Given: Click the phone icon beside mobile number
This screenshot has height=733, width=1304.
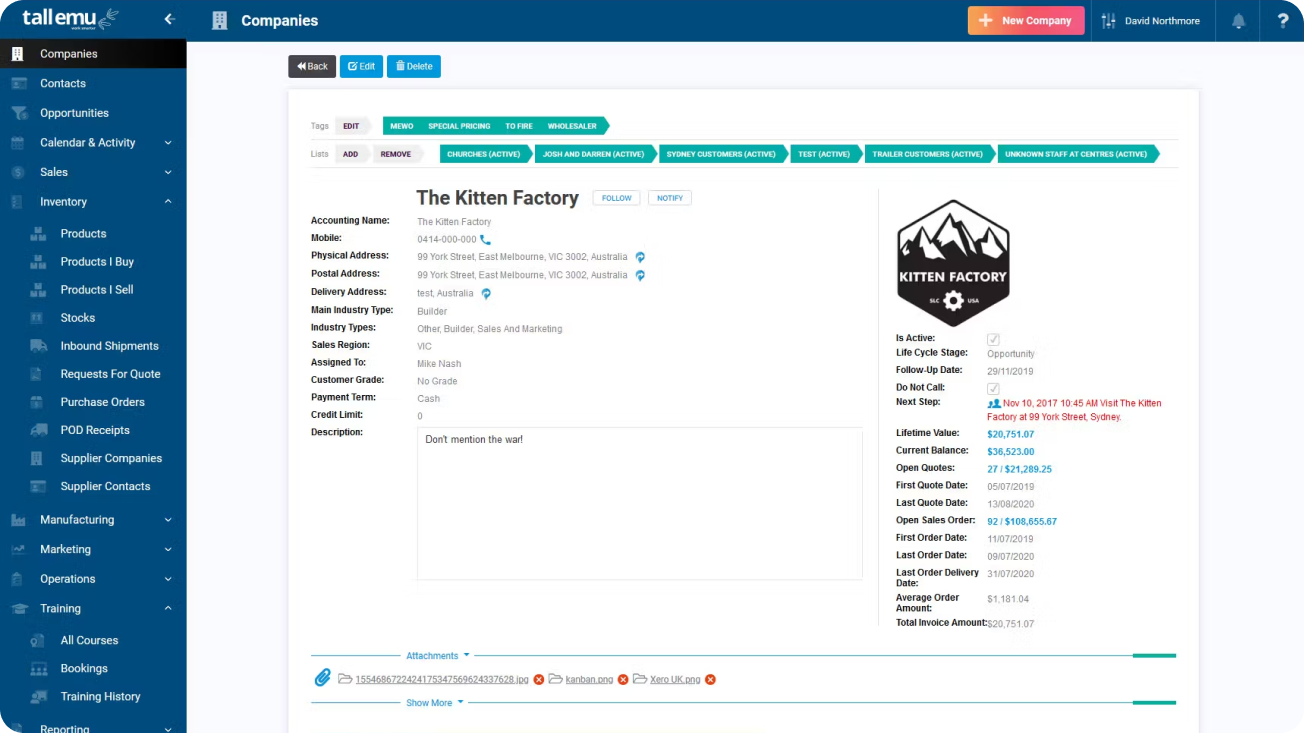Looking at the screenshot, I should pyautogui.click(x=485, y=240).
